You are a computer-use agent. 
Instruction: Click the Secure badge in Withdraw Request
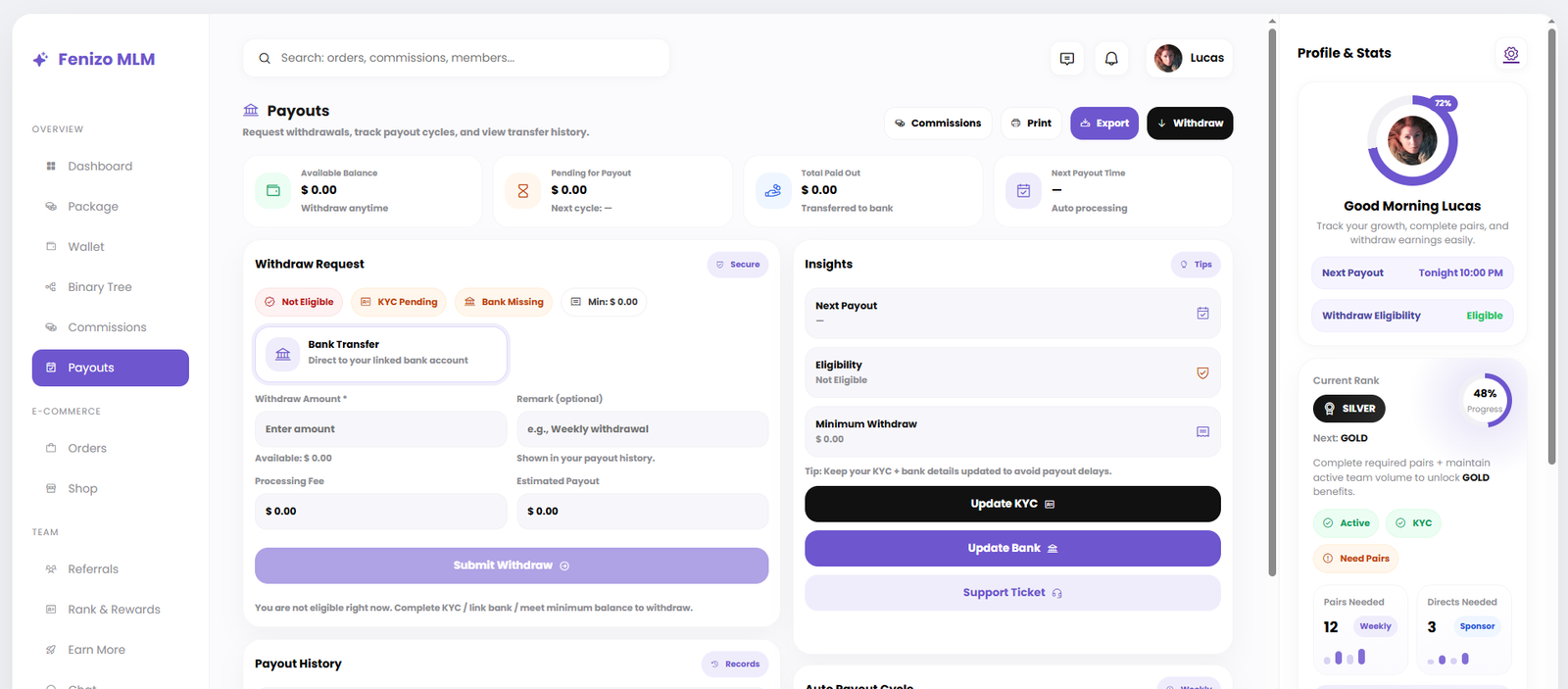738,265
